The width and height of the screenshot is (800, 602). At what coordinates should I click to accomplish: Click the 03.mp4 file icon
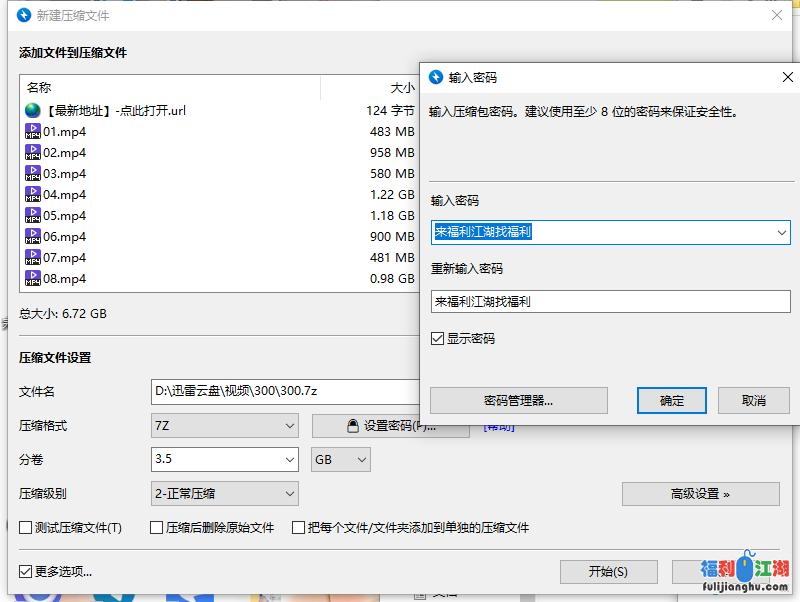click(33, 173)
